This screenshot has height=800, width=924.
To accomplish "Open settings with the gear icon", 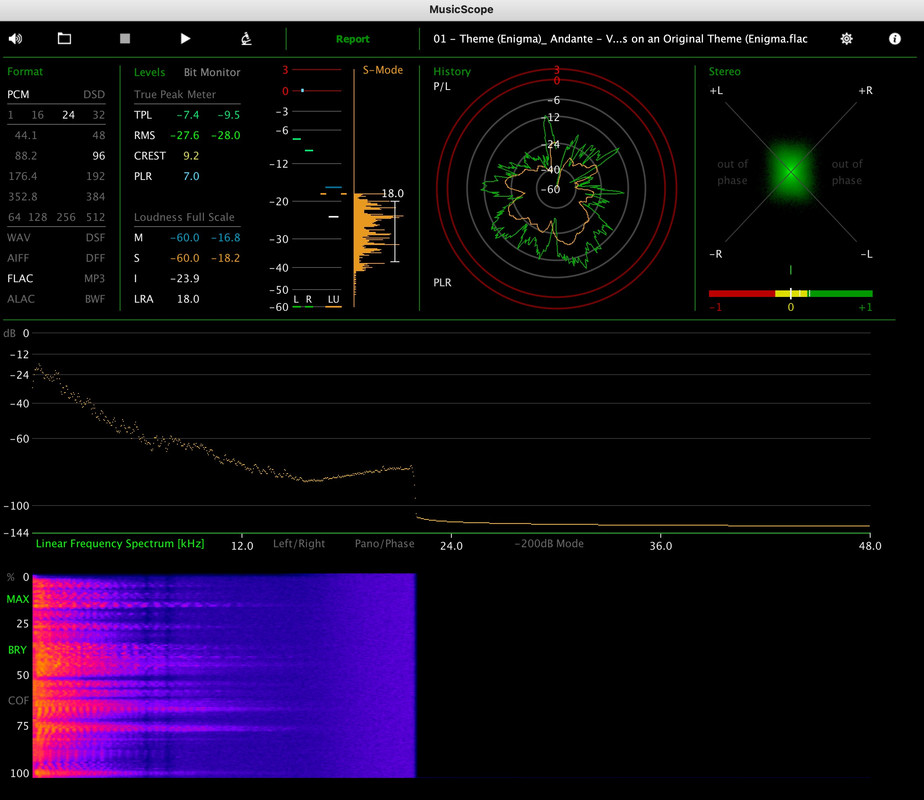I will (x=846, y=39).
